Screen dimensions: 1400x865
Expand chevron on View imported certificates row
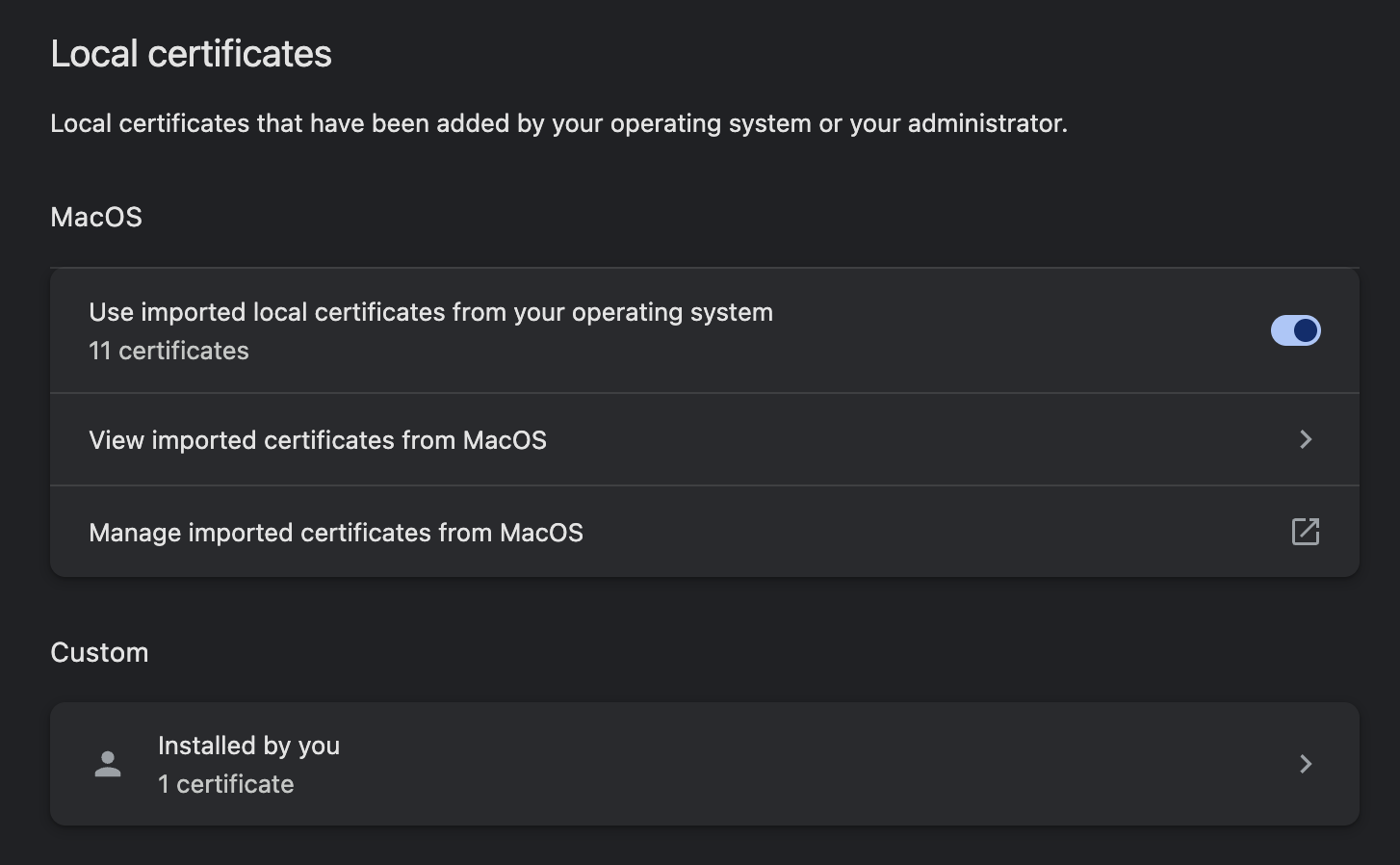[1306, 439]
